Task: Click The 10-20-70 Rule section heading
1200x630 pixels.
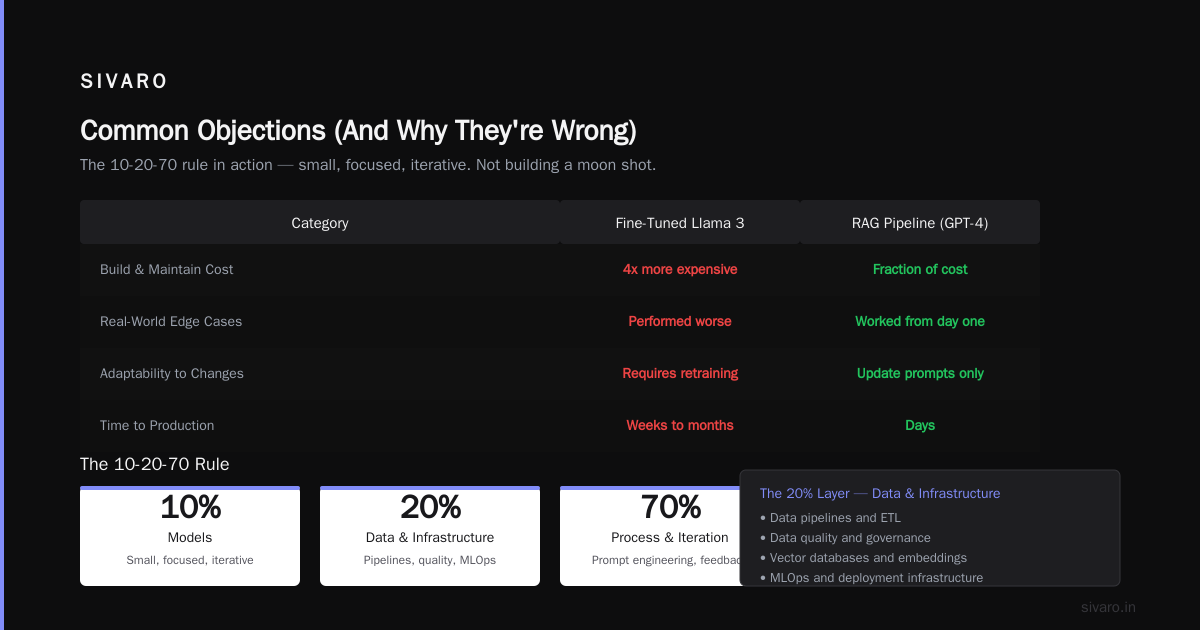Action: click(x=155, y=464)
